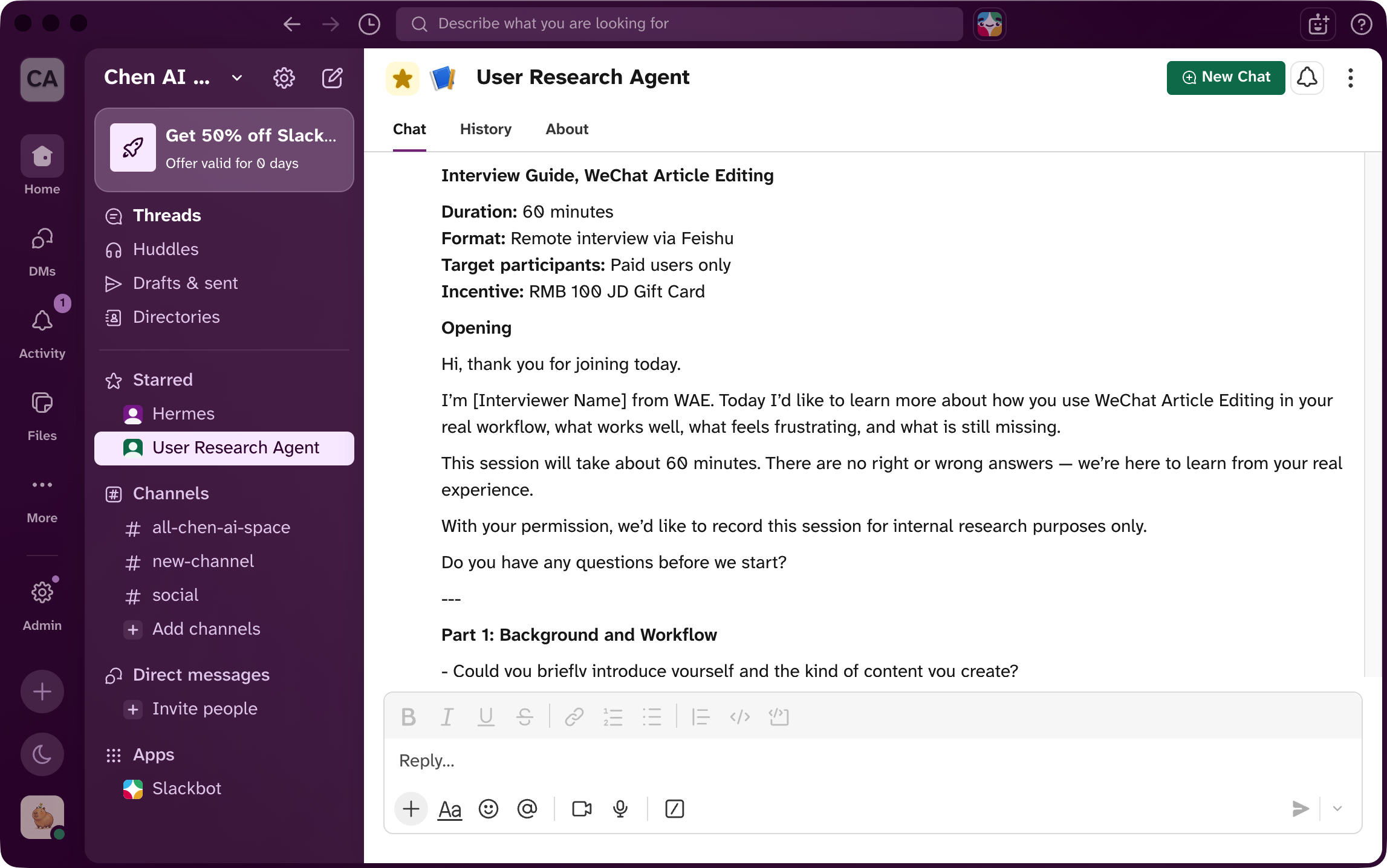Click the Reply message field
Viewport: 1387px width, 868px height.
[x=873, y=761]
